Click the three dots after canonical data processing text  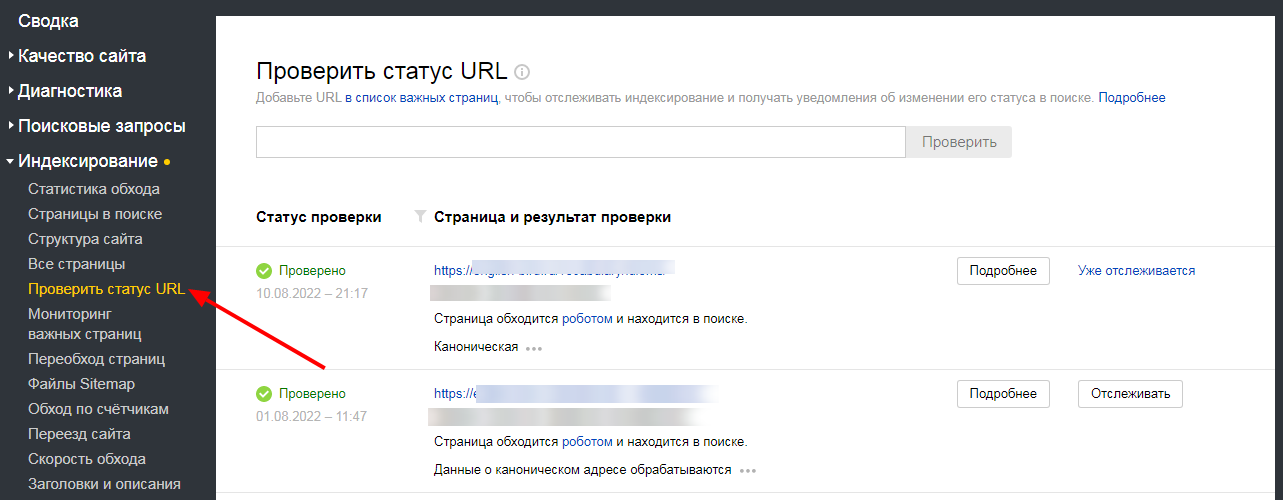748,470
